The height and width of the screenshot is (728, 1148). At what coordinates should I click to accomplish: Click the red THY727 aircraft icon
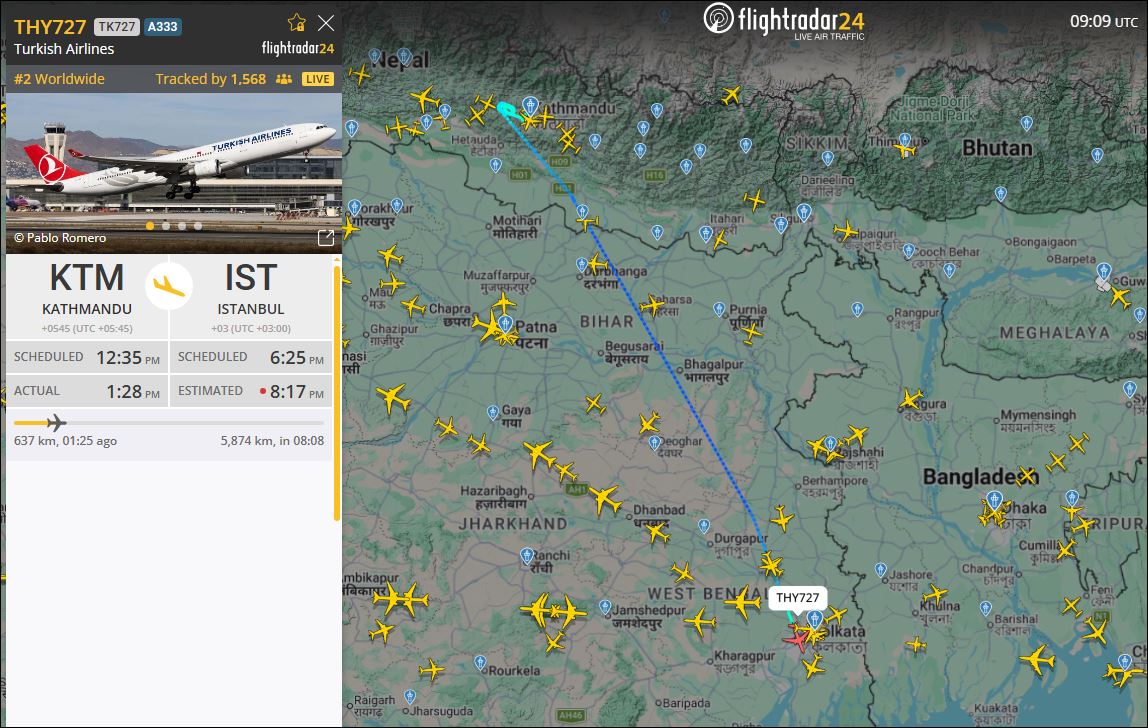tap(797, 639)
